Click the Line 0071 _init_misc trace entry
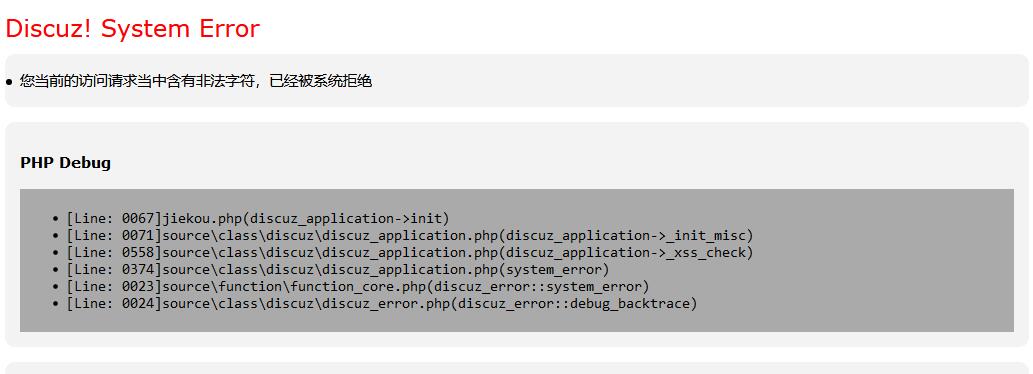 pyautogui.click(x=410, y=235)
